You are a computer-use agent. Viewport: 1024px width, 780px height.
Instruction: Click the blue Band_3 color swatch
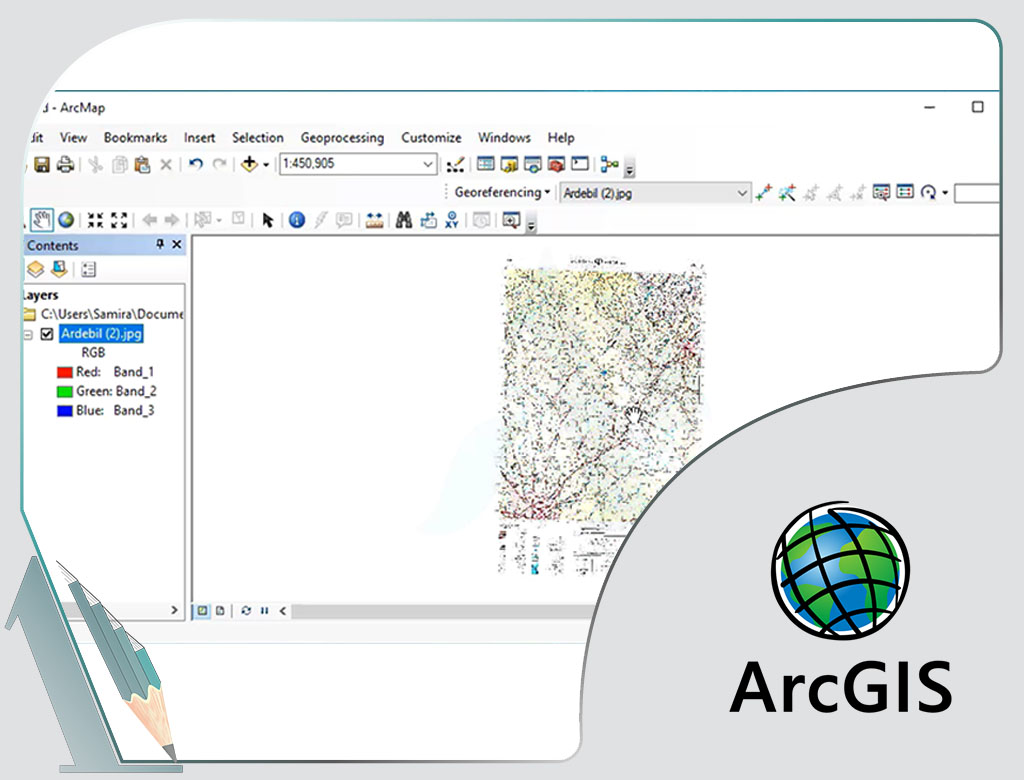[65, 412]
